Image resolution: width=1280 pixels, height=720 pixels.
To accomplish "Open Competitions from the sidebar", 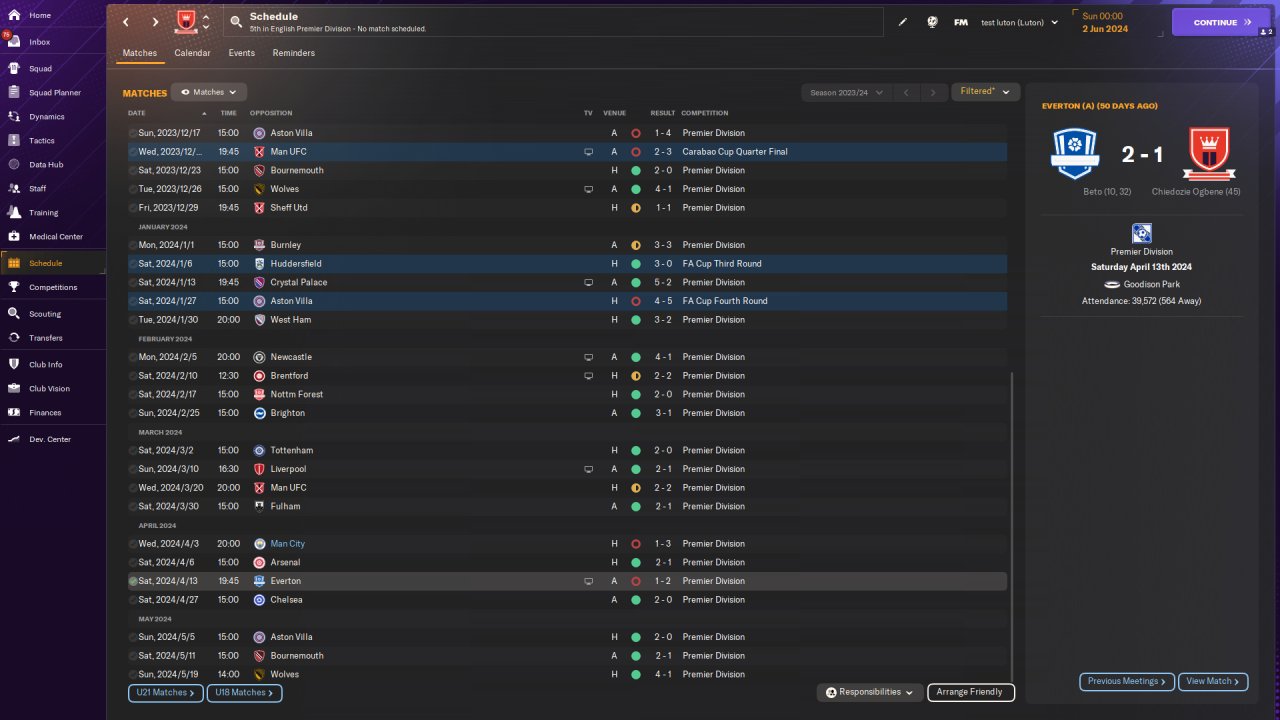I will (x=53, y=287).
